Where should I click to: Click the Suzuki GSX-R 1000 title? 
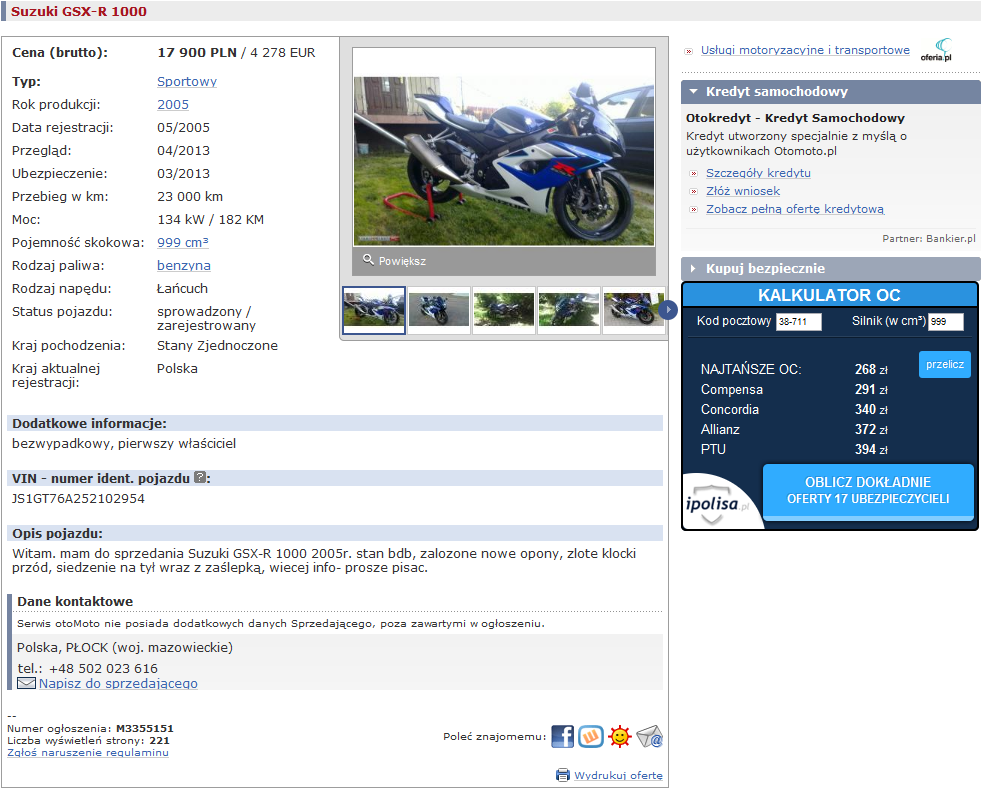point(79,11)
